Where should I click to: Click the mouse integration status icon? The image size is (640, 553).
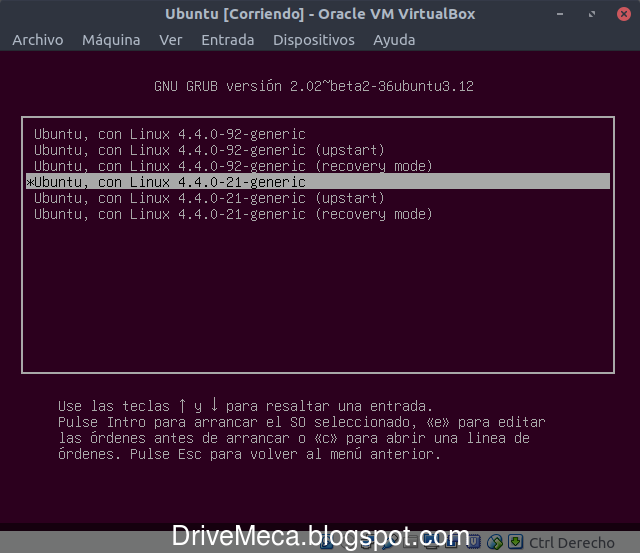(495, 542)
